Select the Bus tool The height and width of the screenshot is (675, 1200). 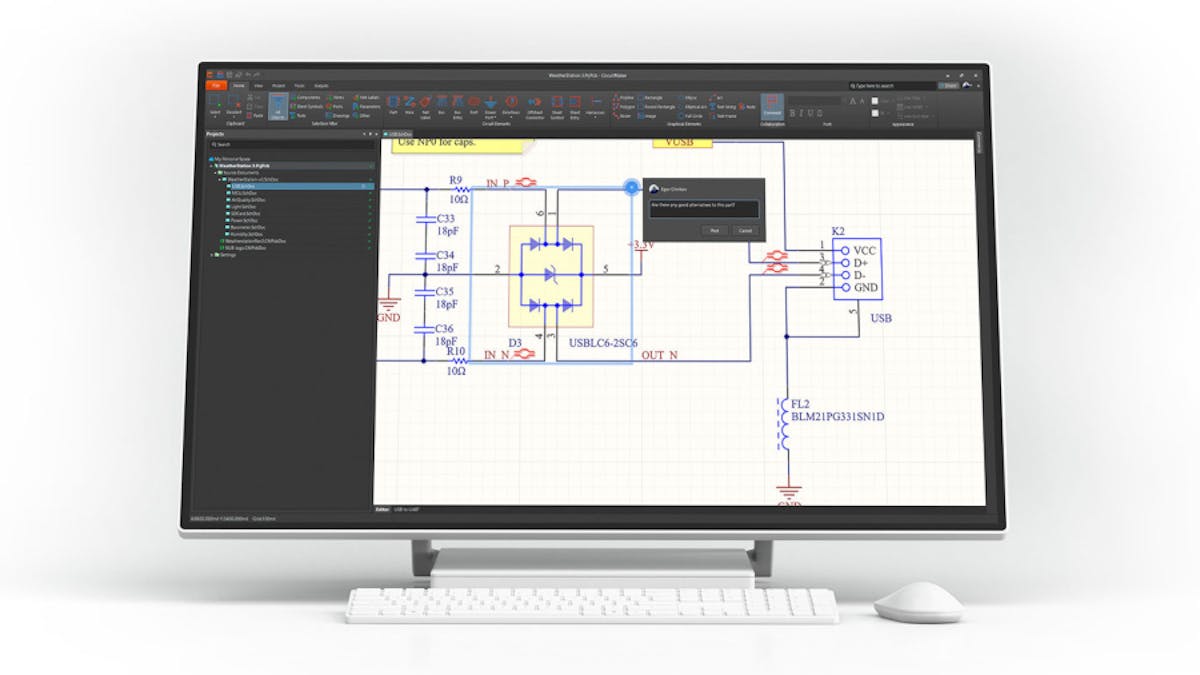pos(442,105)
